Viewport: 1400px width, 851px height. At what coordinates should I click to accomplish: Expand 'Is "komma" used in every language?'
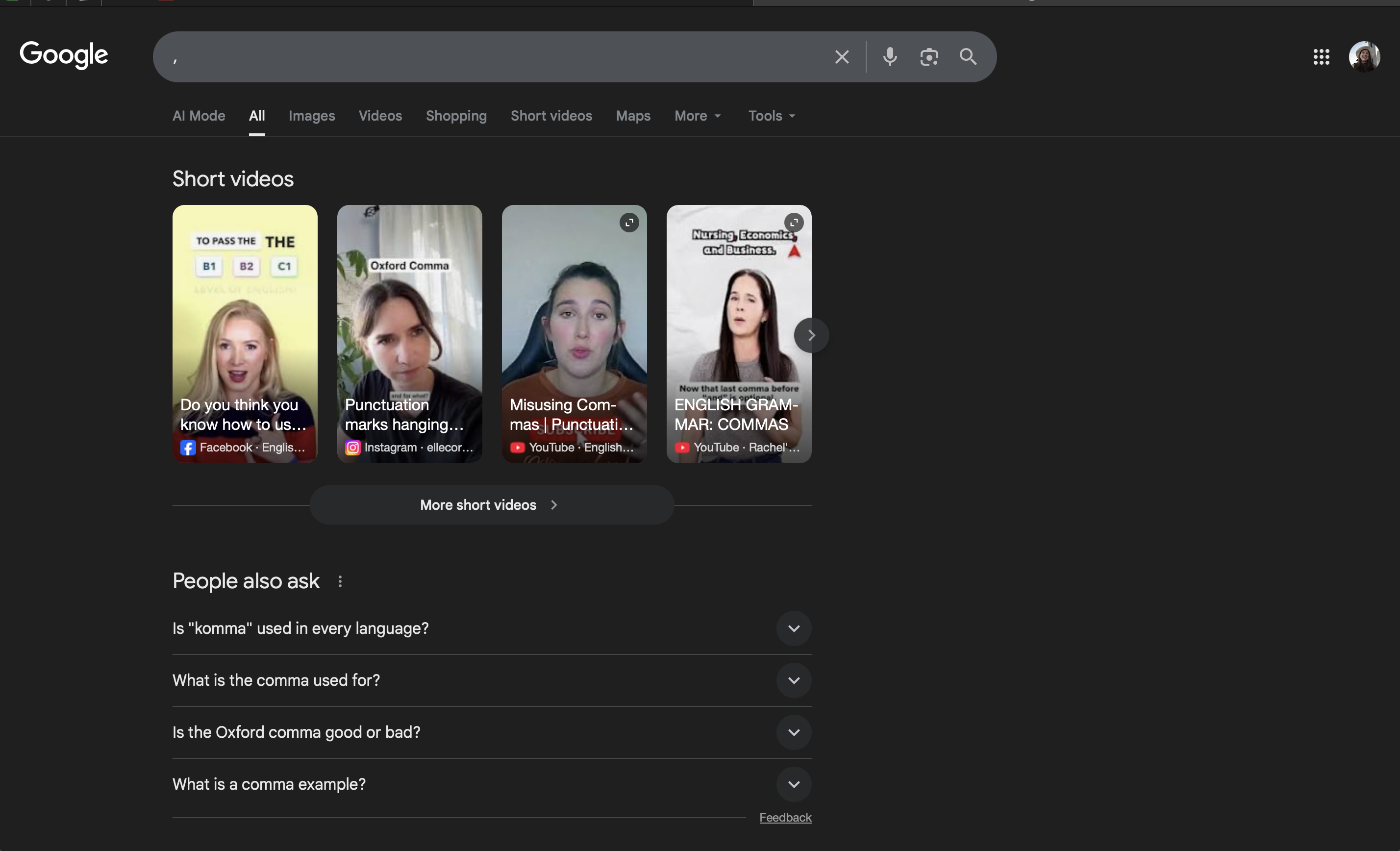[x=794, y=628]
